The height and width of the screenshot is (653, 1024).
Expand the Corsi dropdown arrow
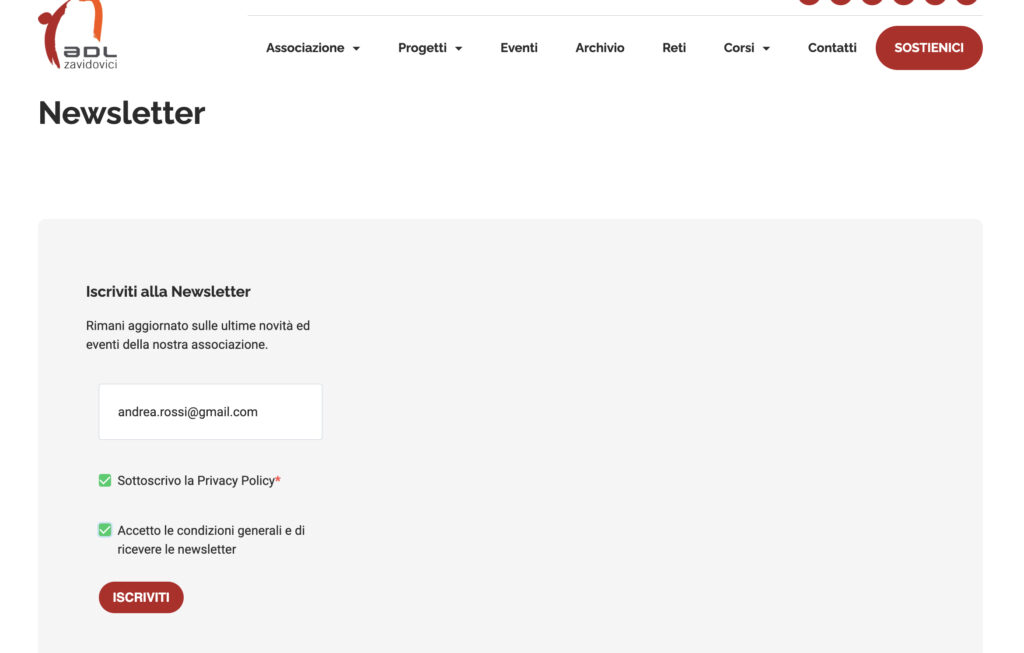coord(766,49)
